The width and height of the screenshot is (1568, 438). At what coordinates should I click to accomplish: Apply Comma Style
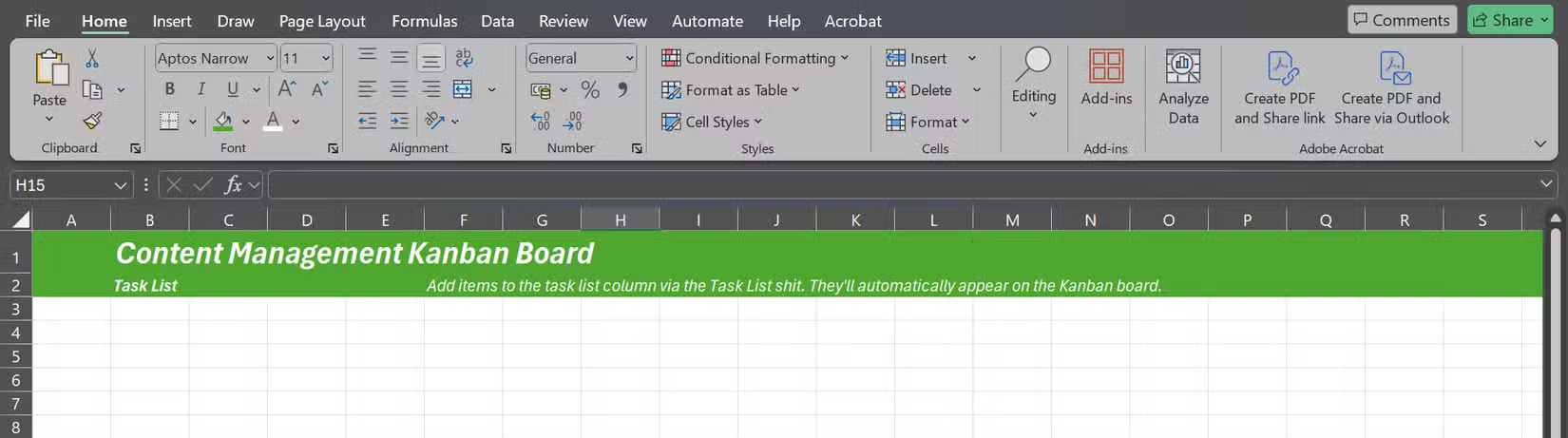tap(622, 89)
